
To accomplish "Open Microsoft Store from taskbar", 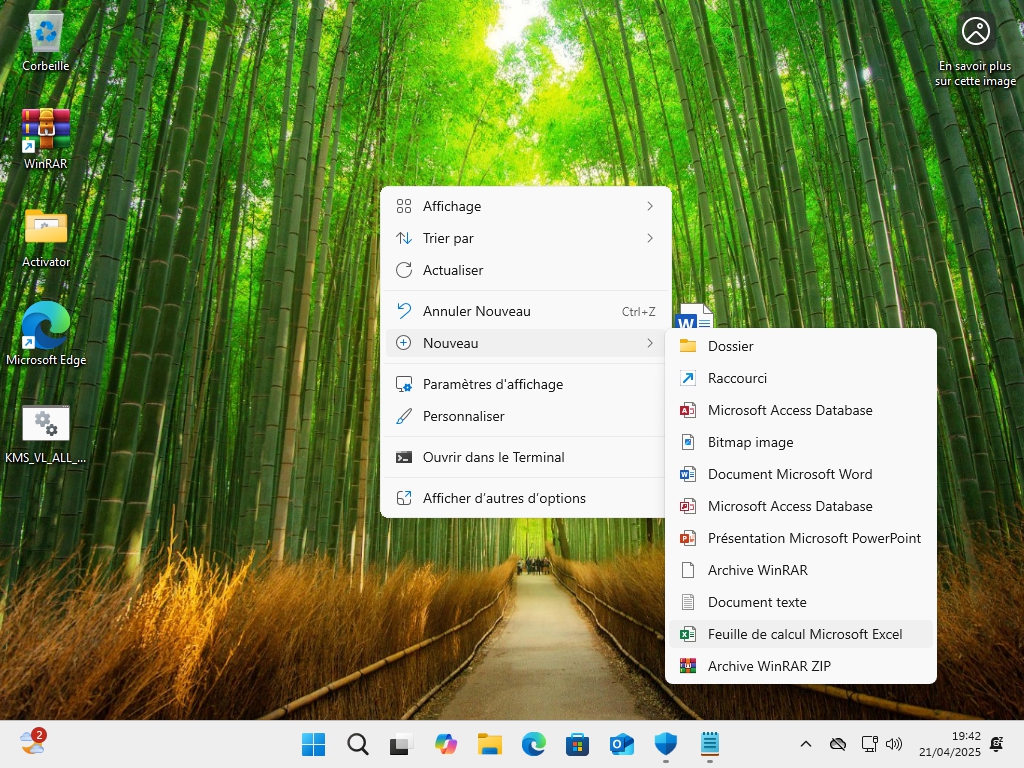I will pyautogui.click(x=578, y=744).
